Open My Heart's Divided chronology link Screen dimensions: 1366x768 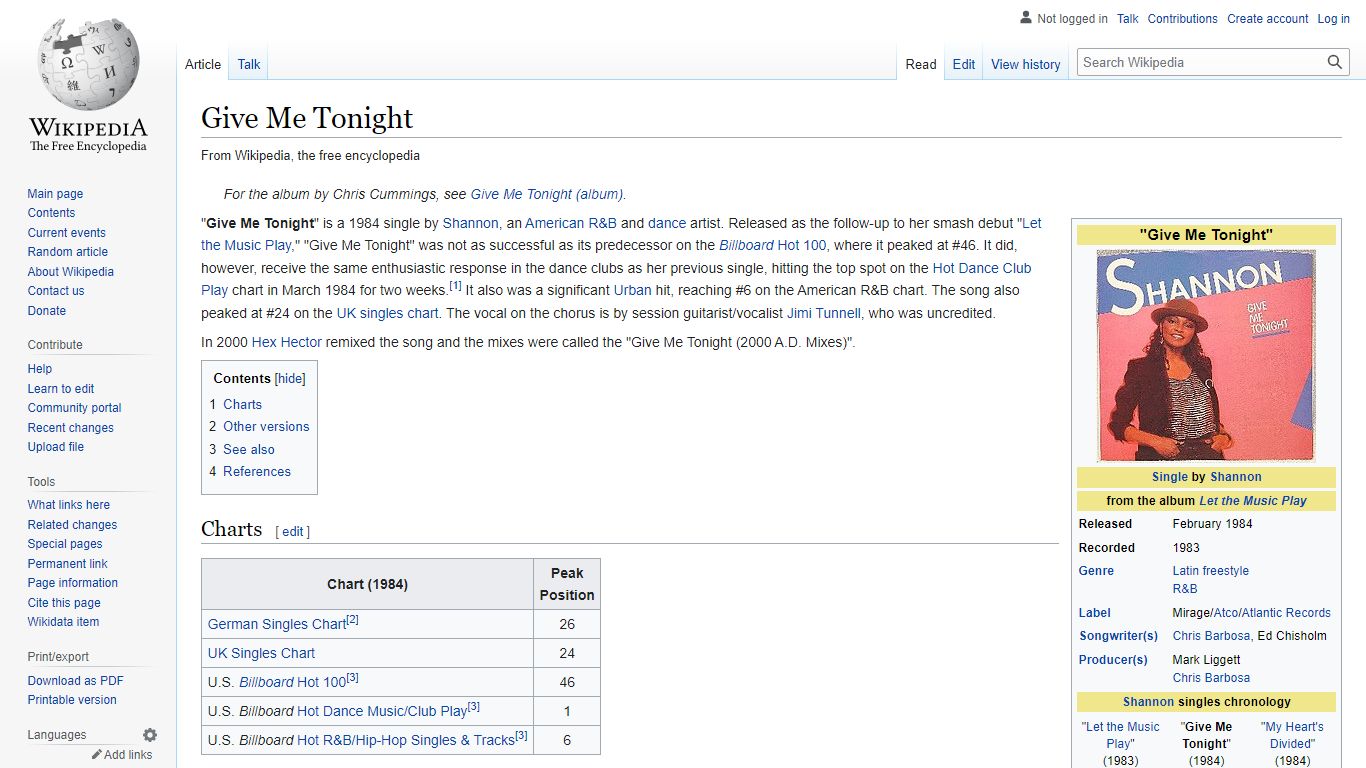(x=1292, y=735)
